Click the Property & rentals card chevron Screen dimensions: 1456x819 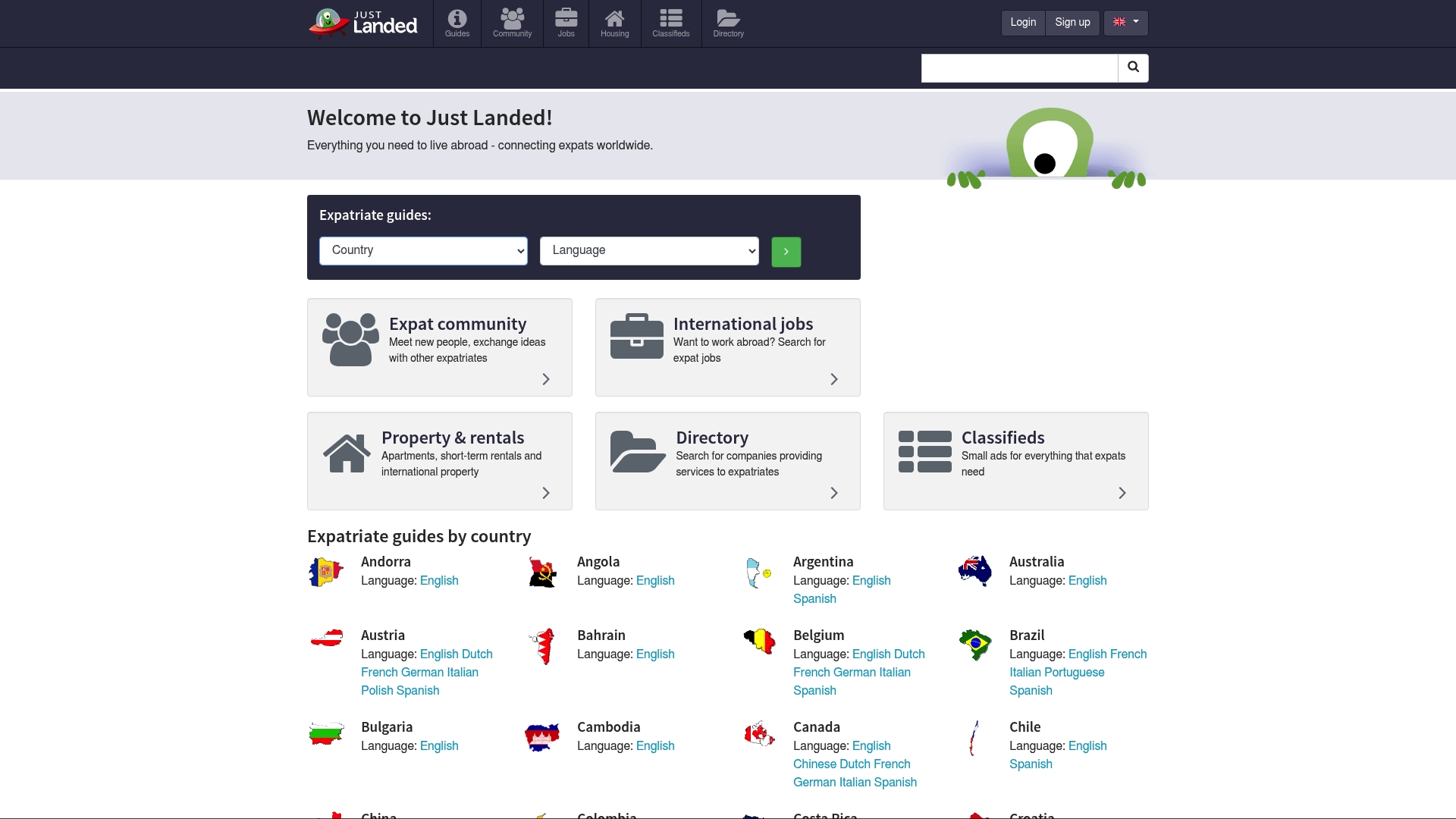pyautogui.click(x=546, y=493)
